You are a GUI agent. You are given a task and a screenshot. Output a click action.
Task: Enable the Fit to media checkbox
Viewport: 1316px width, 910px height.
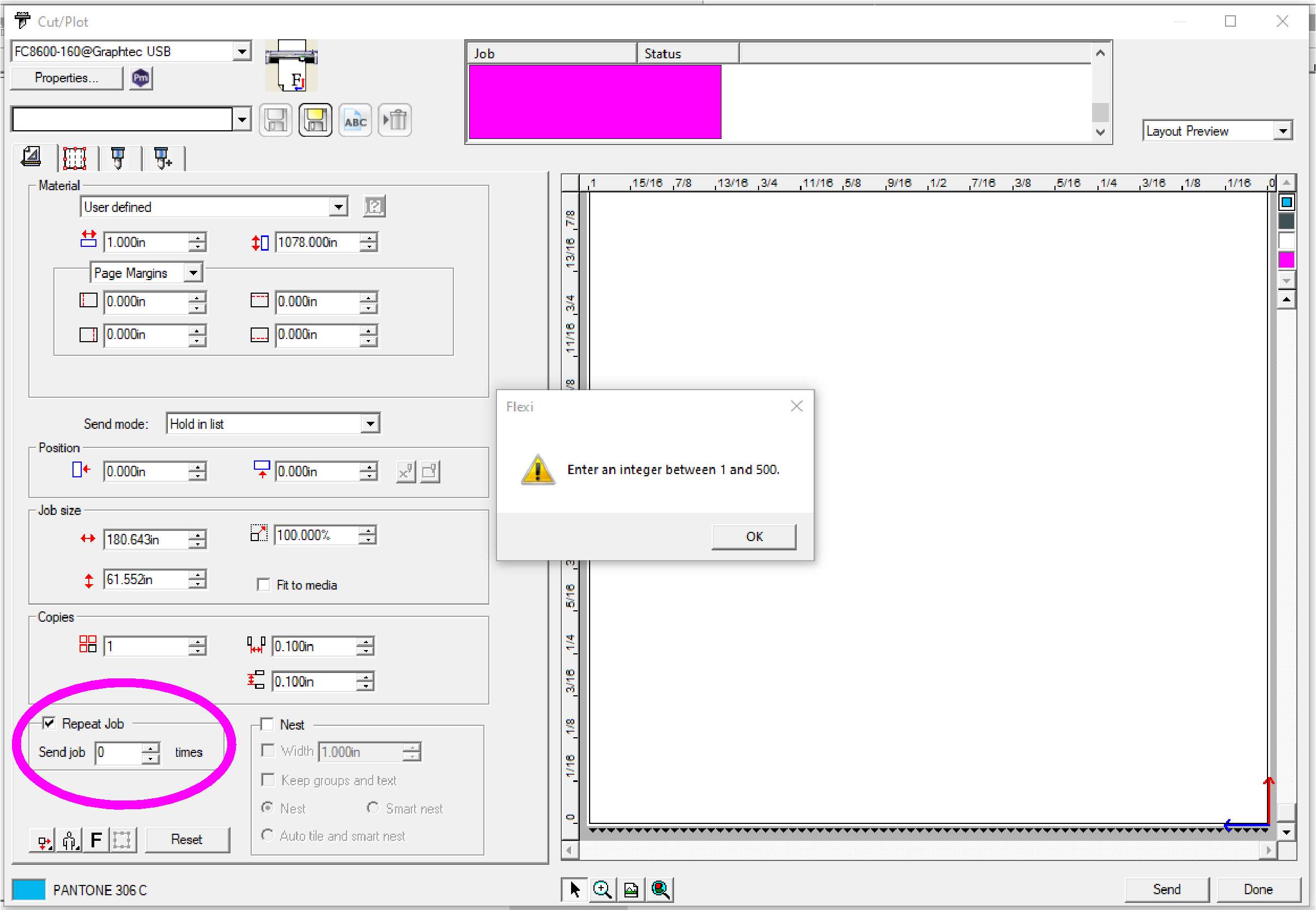pos(263,585)
